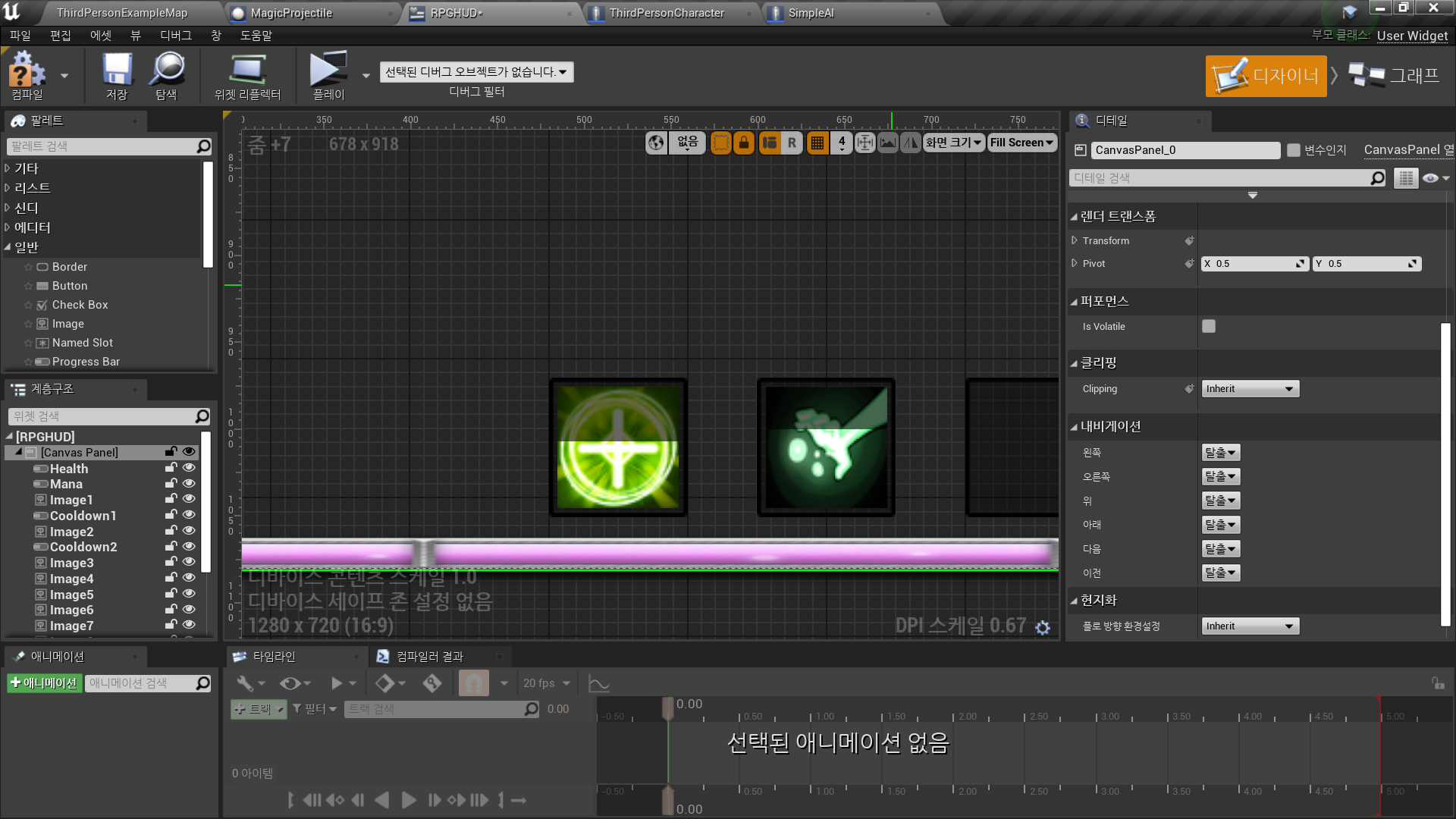Image resolution: width=1456 pixels, height=819 pixels.
Task: Select the Image3 item in hierarchy
Action: pos(71,563)
